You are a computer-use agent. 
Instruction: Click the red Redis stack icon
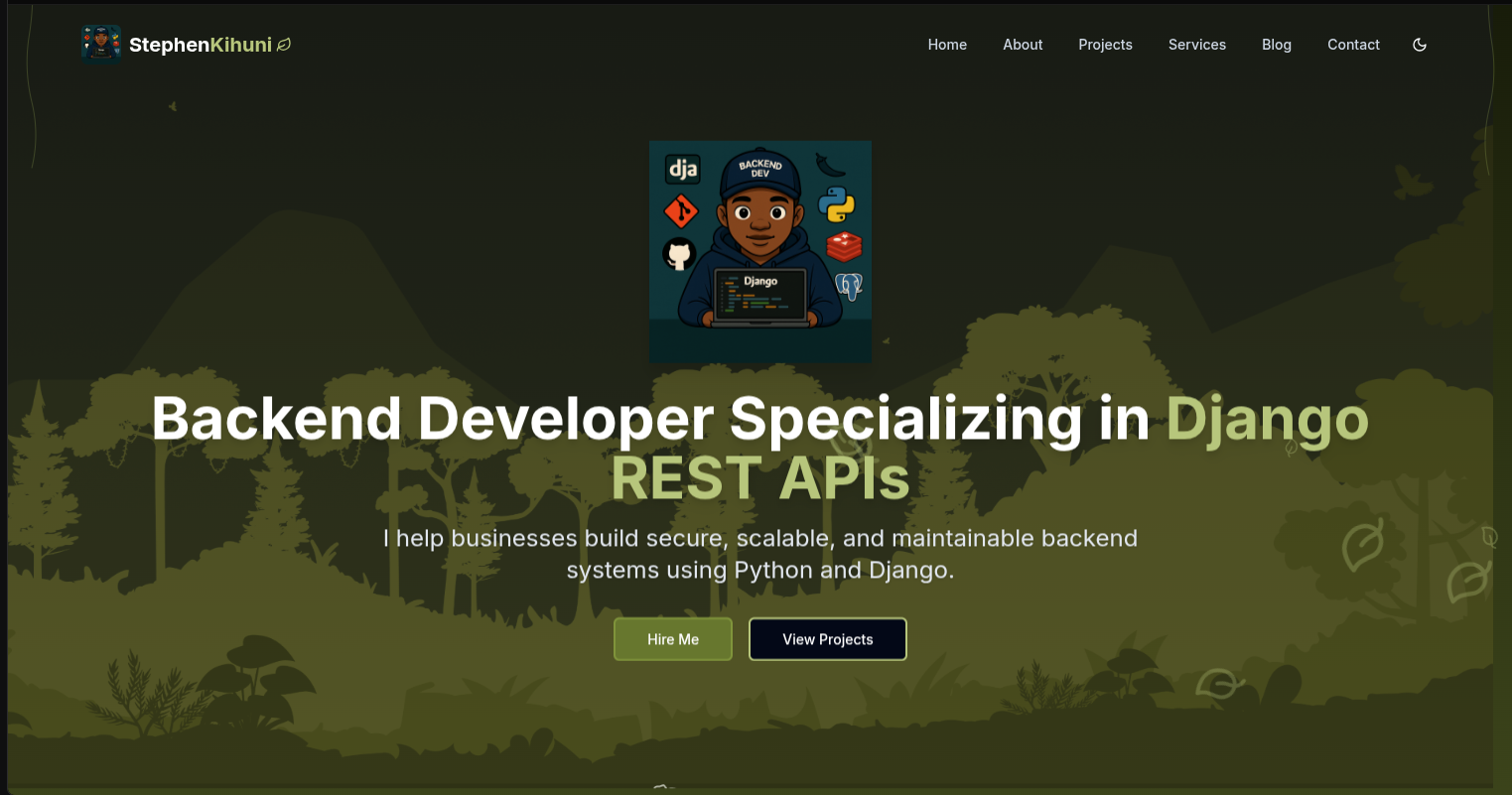[844, 245]
